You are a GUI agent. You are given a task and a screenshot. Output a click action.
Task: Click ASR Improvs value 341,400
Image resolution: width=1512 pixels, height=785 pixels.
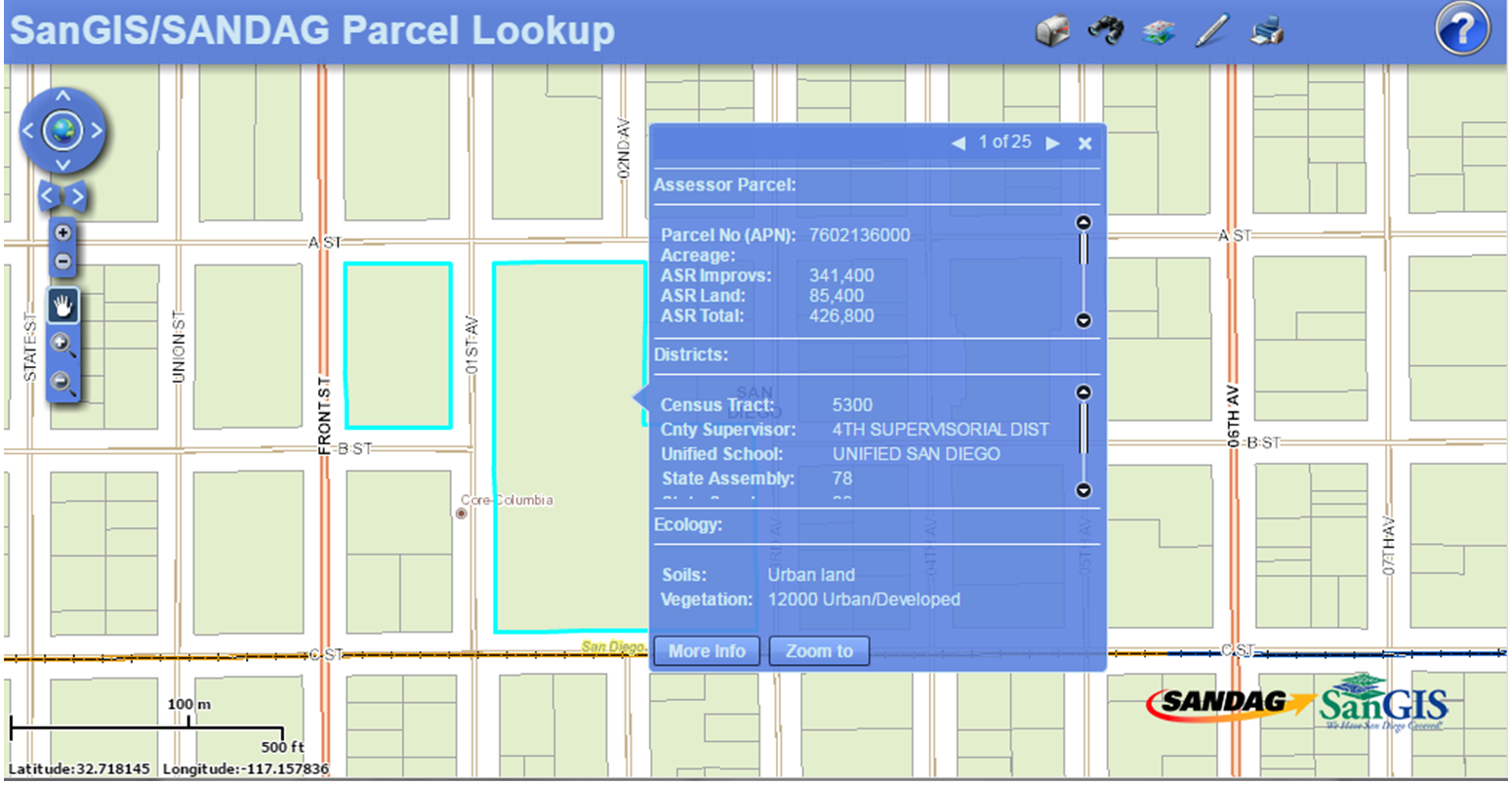[841, 276]
